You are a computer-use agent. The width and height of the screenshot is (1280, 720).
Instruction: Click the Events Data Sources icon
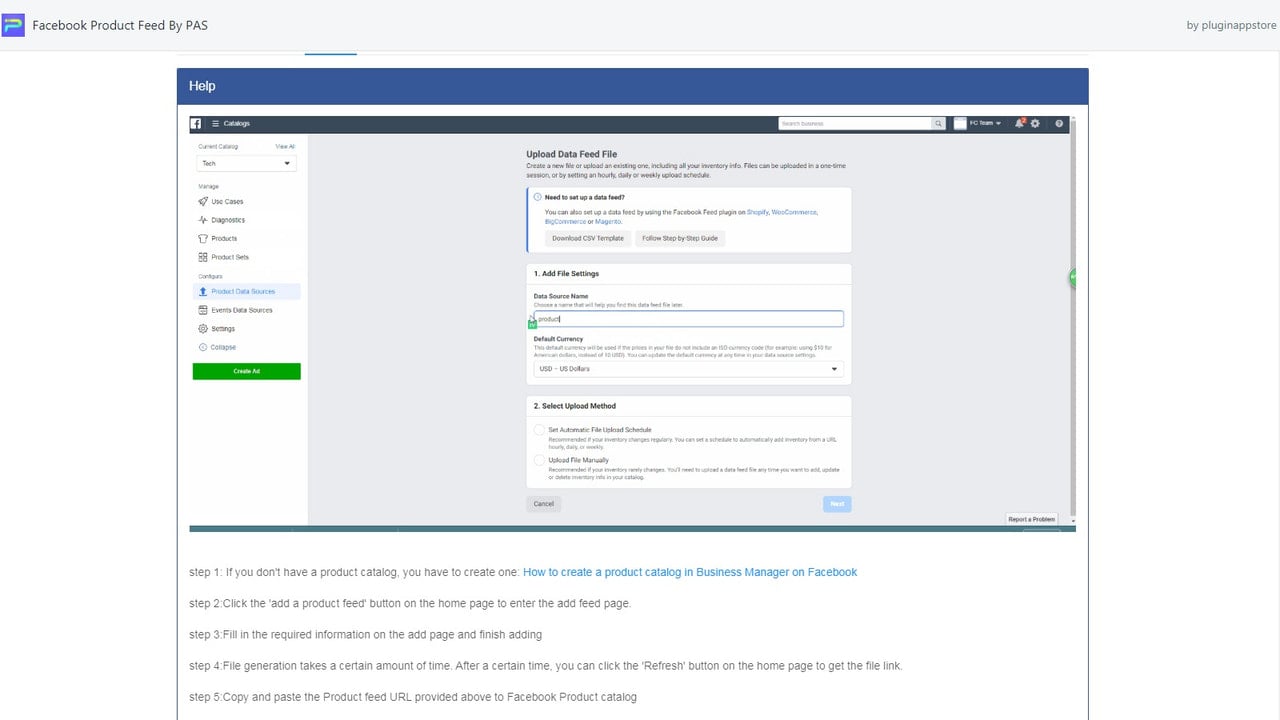pos(203,310)
